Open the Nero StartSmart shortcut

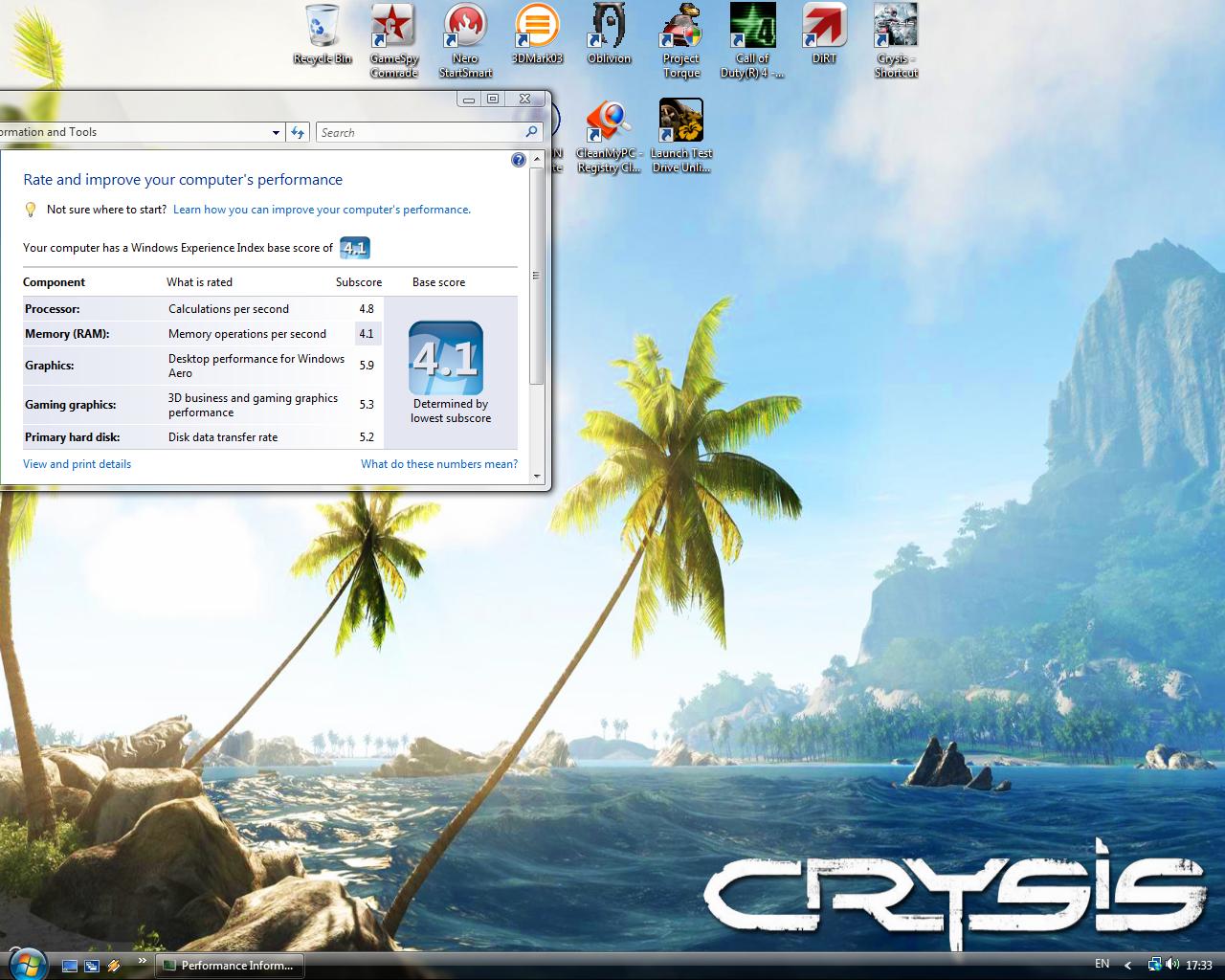(465, 41)
